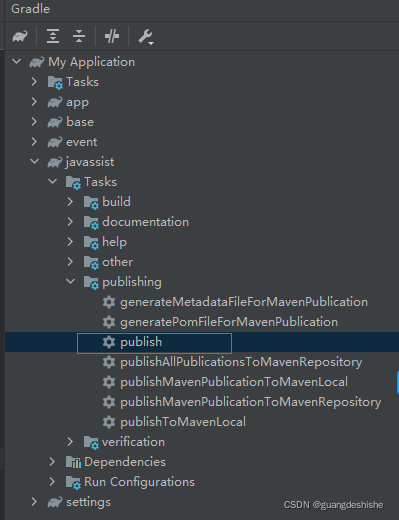Select publishMavenPublicationToMavenLocal task
Screen dimensions: 399x520
pos(234,382)
